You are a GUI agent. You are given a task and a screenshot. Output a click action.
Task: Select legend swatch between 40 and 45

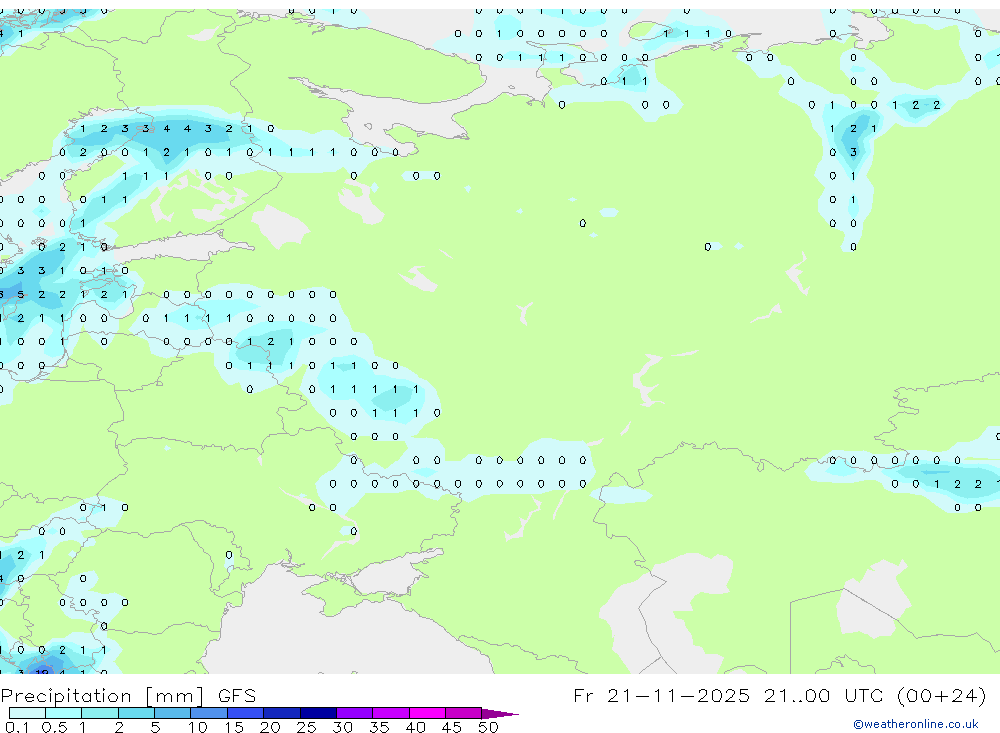pos(427,713)
